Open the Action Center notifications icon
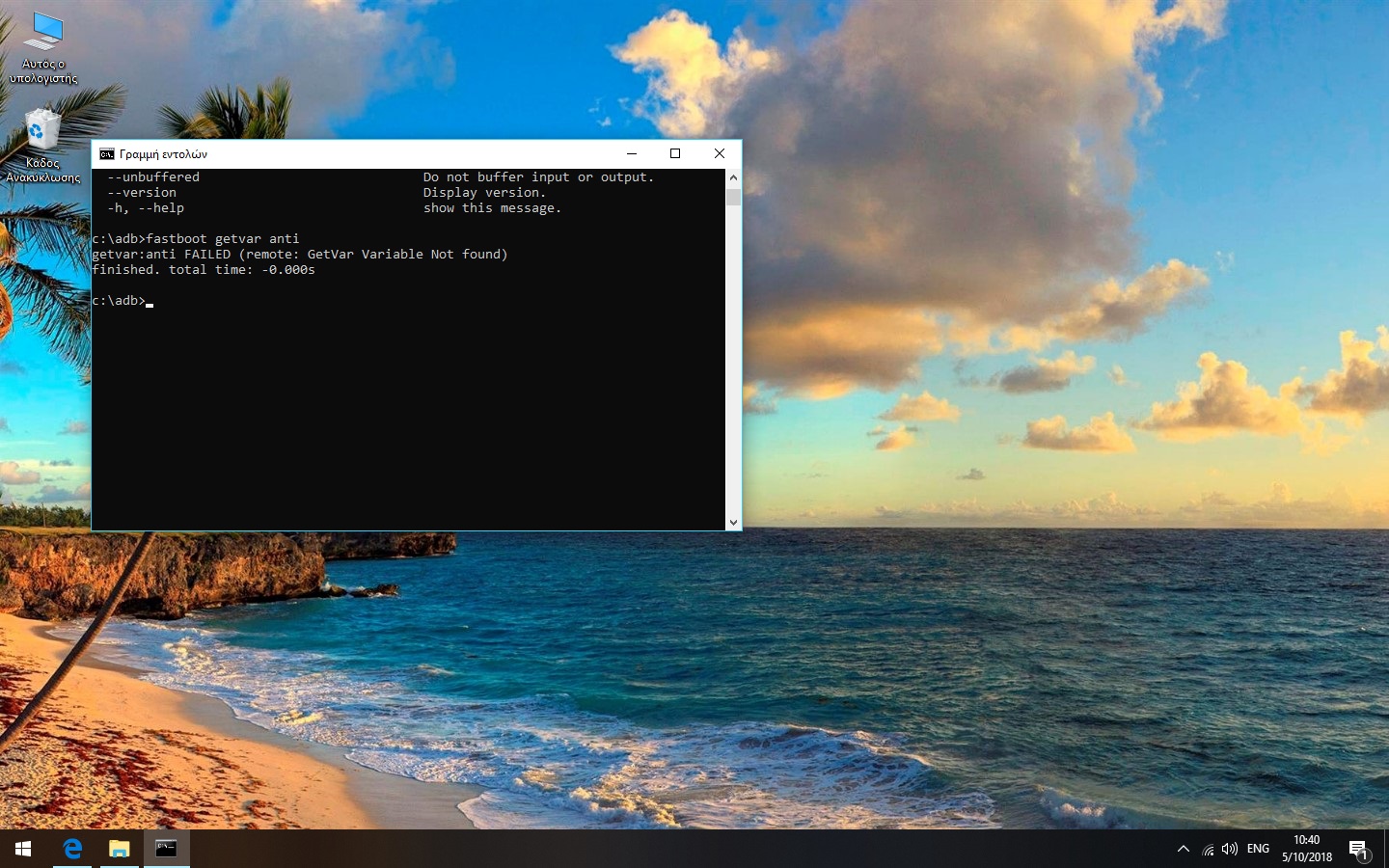1389x868 pixels. (1358, 850)
